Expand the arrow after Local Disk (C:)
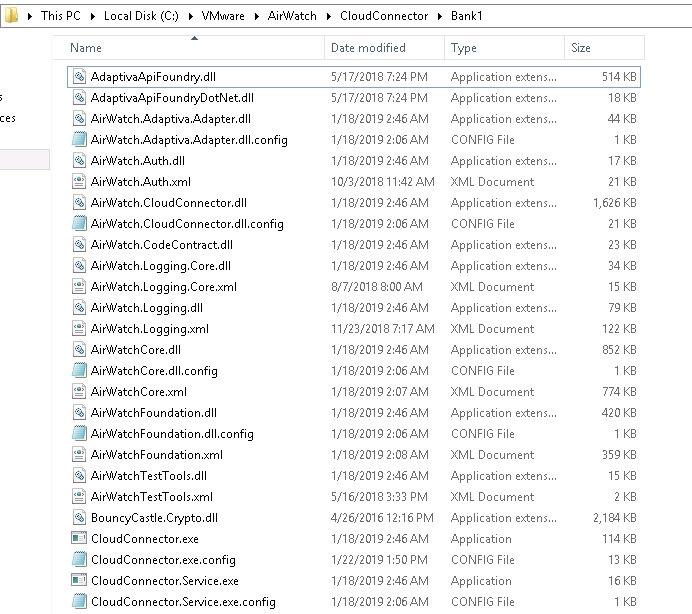 pyautogui.click(x=190, y=16)
